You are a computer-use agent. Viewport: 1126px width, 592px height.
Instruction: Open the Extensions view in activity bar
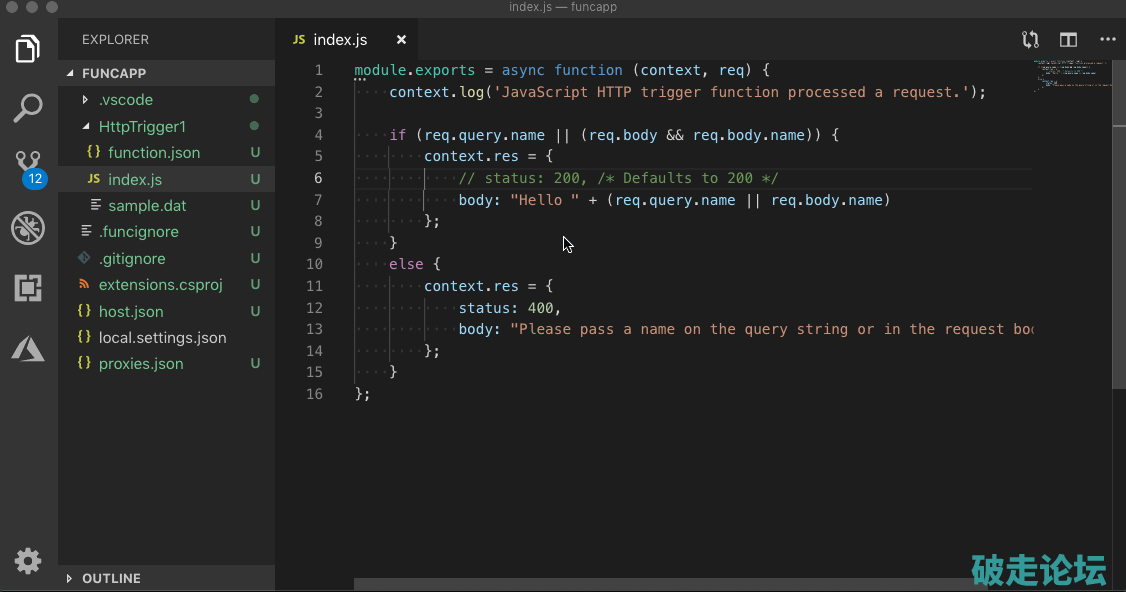coord(28,289)
